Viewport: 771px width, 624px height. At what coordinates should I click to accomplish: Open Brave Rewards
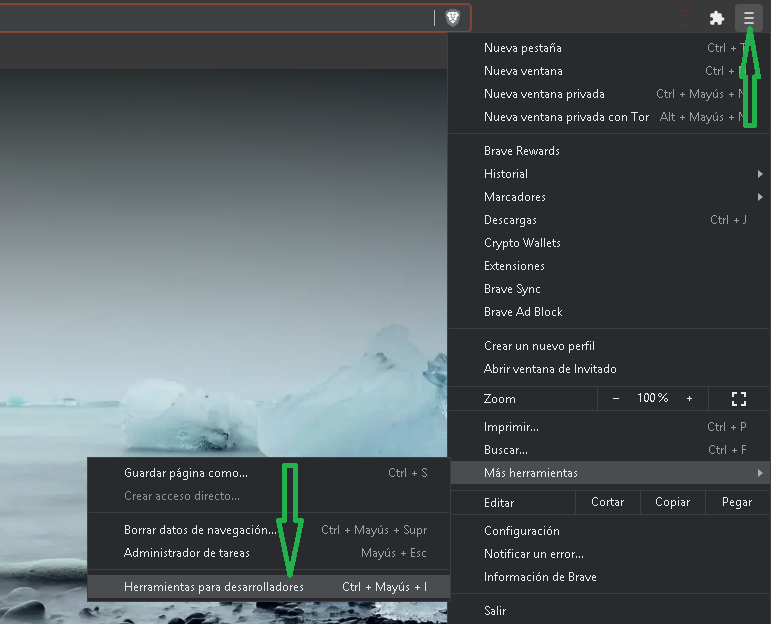coord(609,151)
